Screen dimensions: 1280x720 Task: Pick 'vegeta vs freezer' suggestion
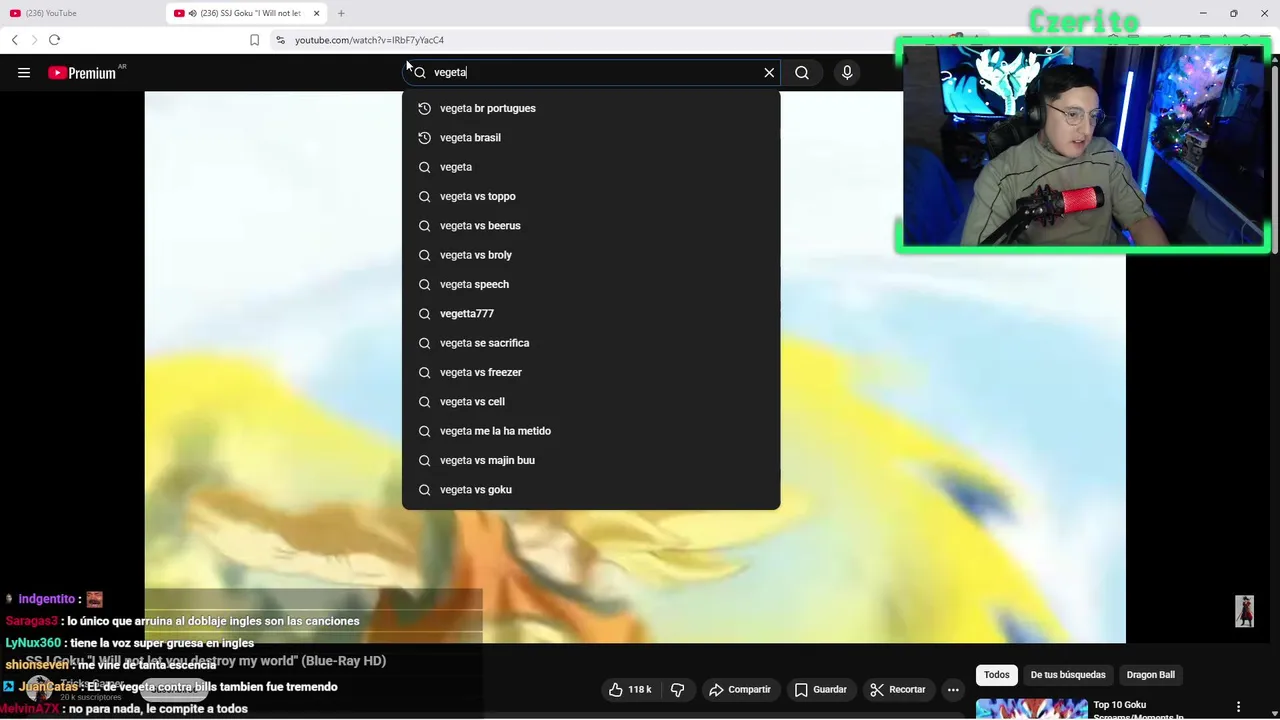click(x=590, y=372)
